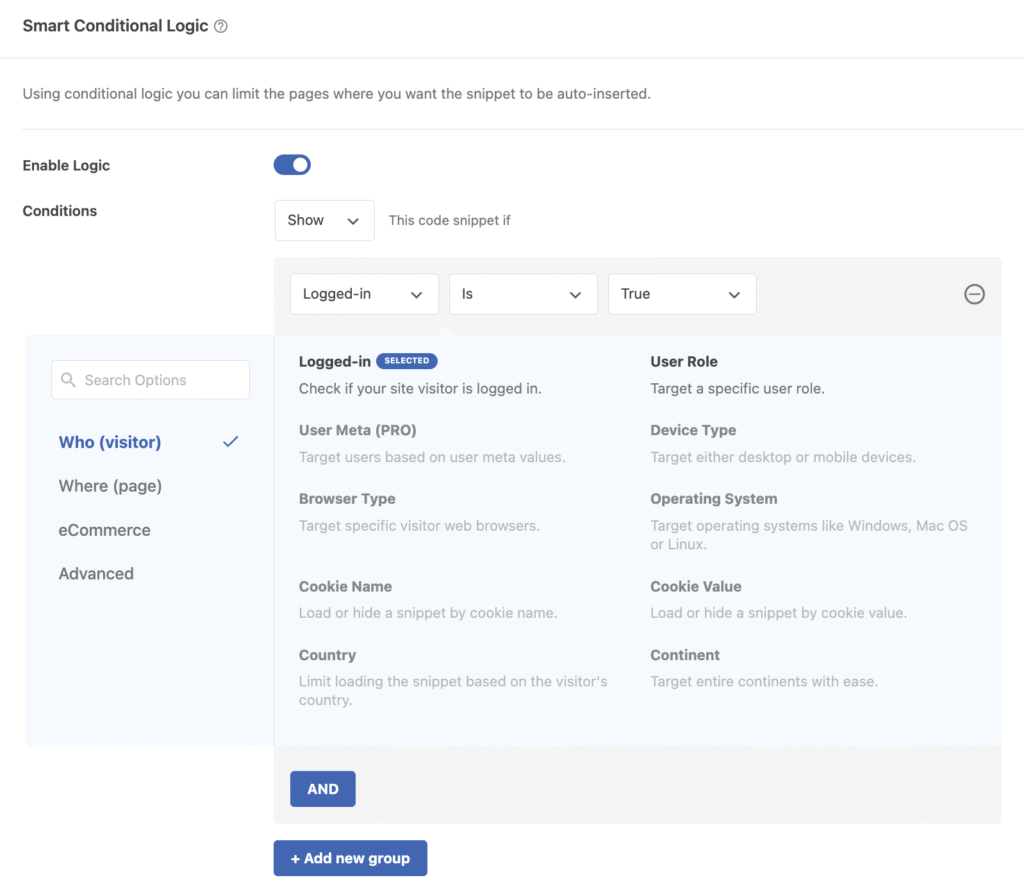The image size is (1024, 896).
Task: Click the SELECTED badge on Logged-in
Action: tap(404, 361)
